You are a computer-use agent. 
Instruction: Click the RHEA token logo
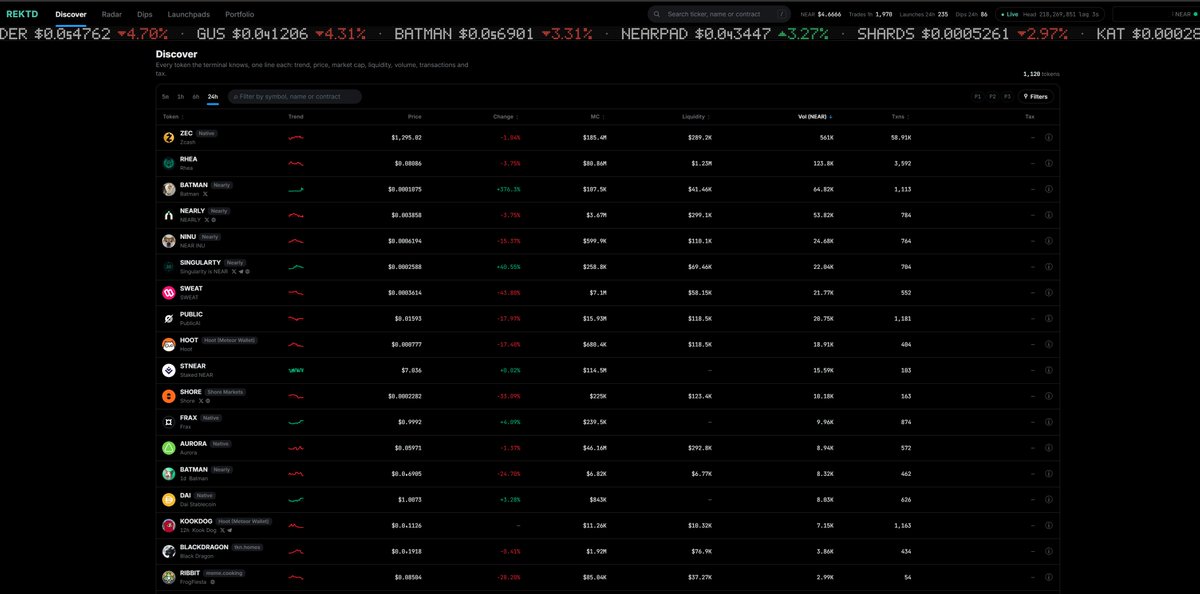point(169,163)
